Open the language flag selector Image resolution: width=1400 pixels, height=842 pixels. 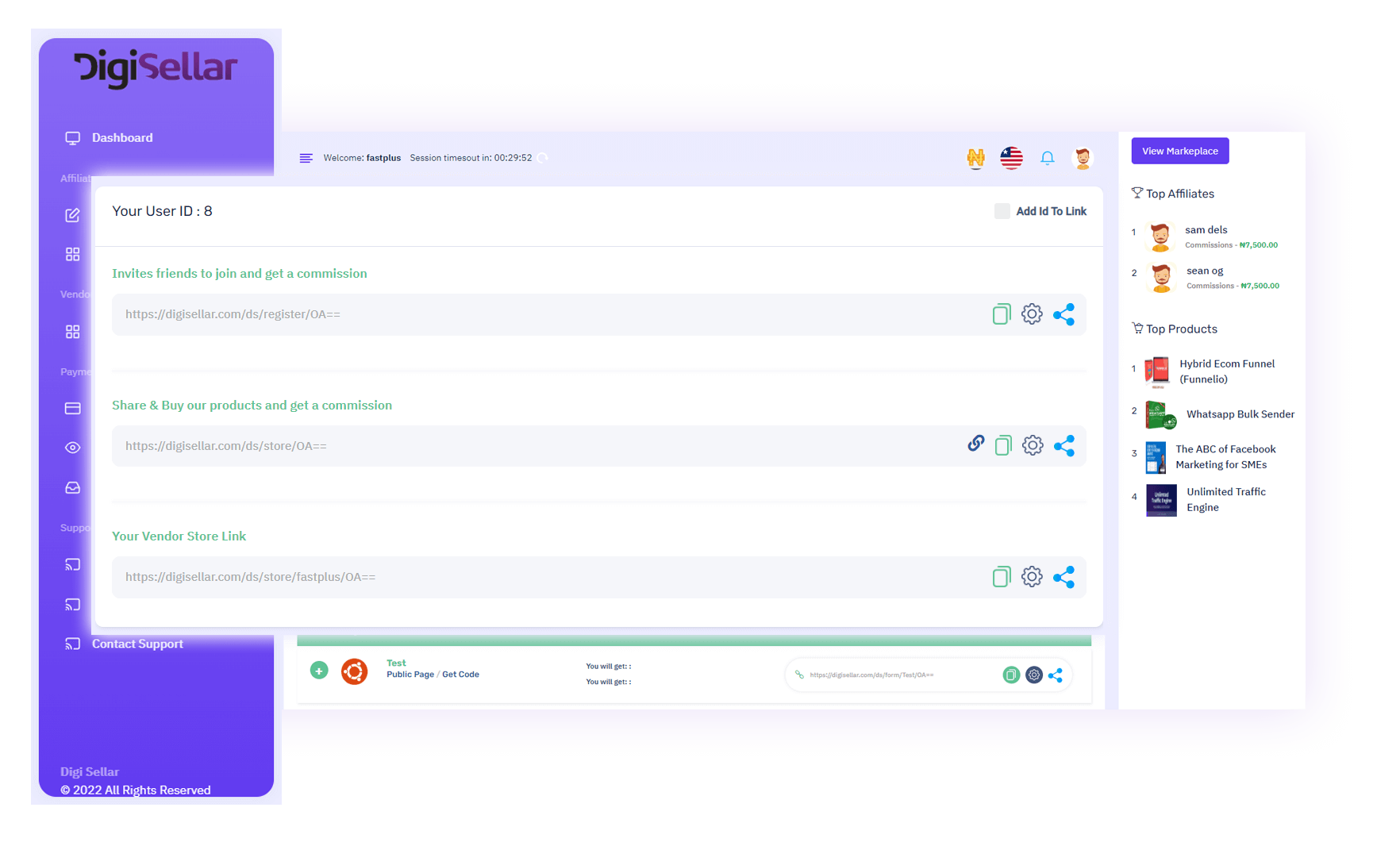coord(1011,158)
